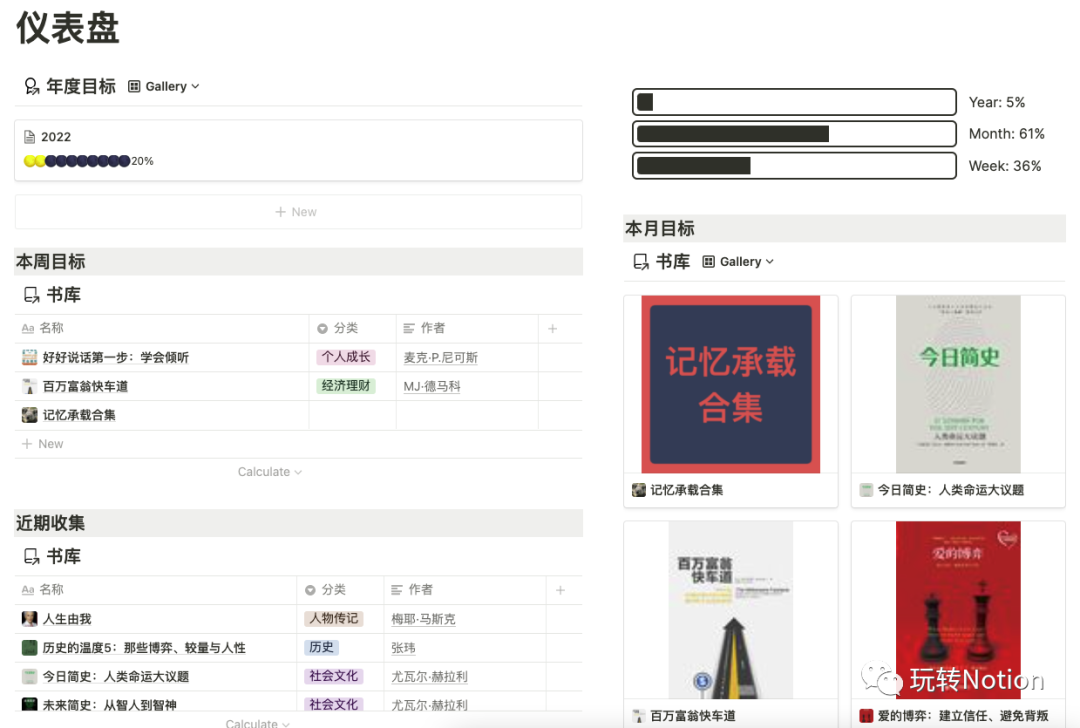This screenshot has width=1080, height=728.
Task: Add a New card in 年度目标 gallery
Action: pyautogui.click(x=297, y=212)
